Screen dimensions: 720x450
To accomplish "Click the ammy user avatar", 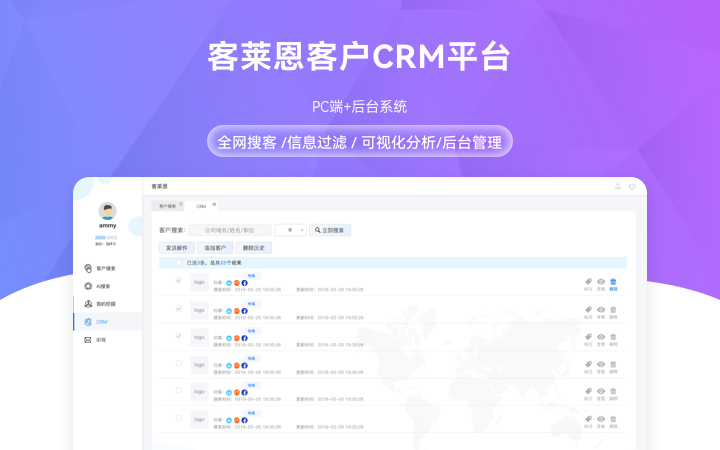I will [107, 211].
